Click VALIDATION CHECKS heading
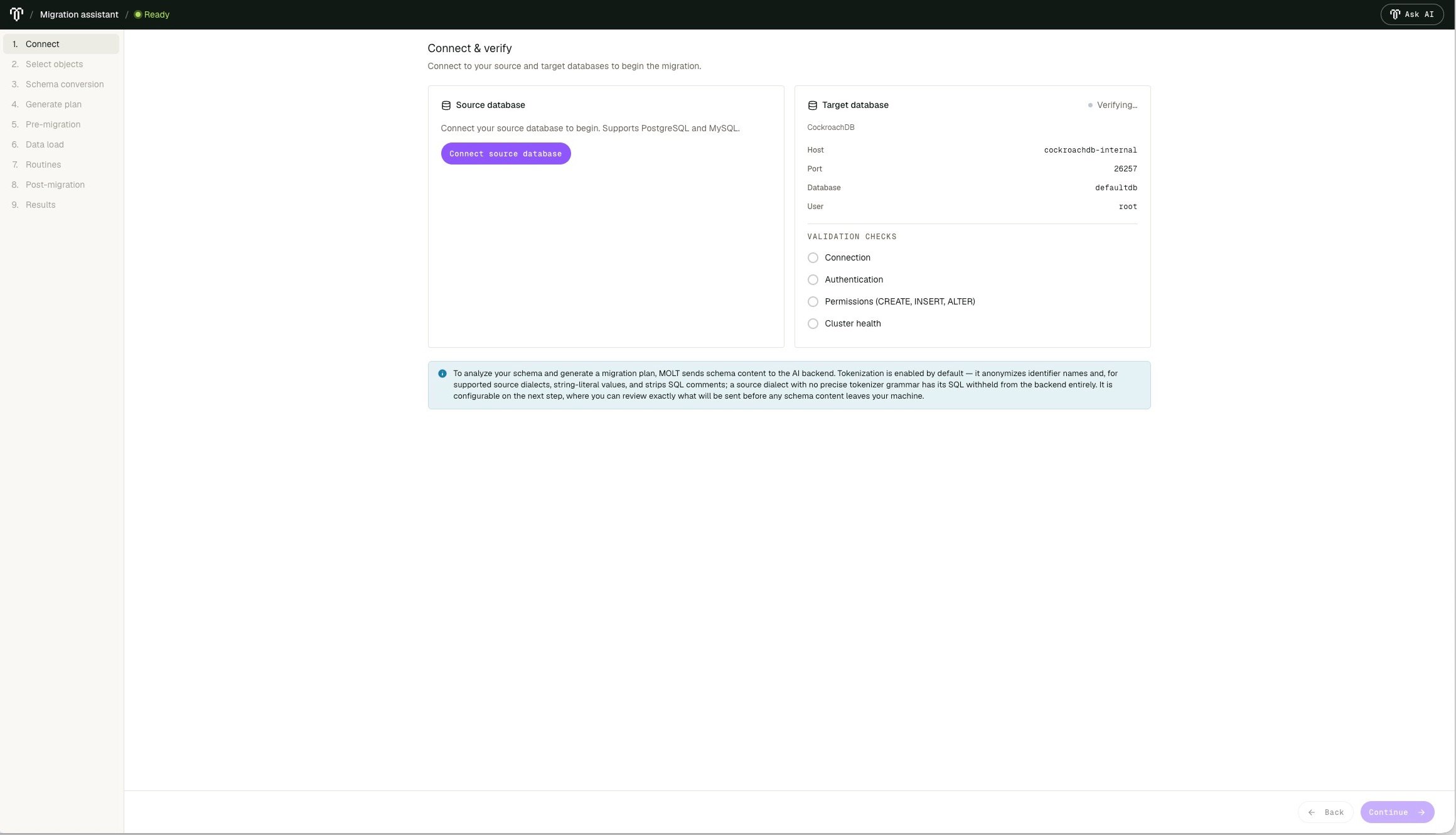 [852, 237]
